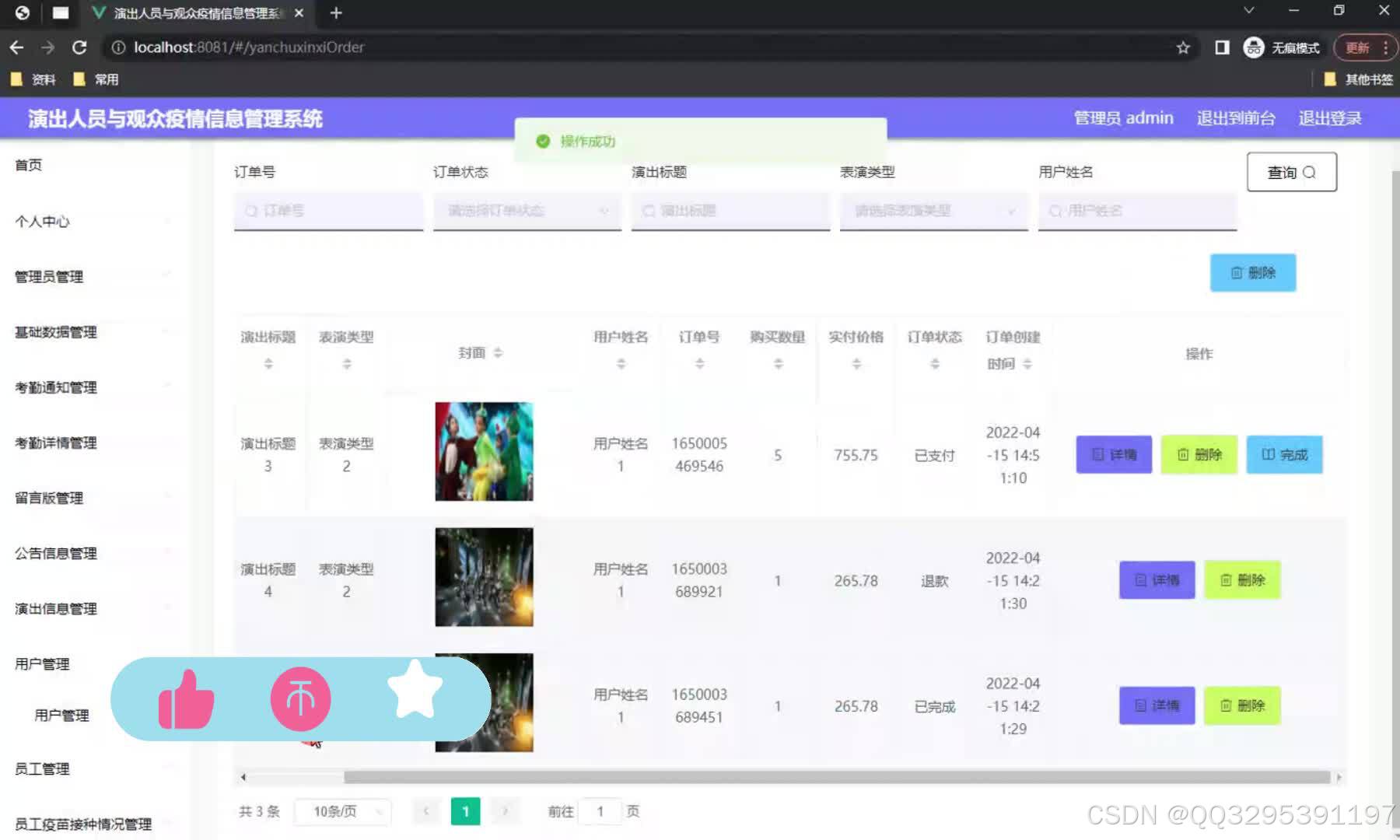Click the 查询 search button
This screenshot has width=1400, height=840.
(x=1291, y=172)
